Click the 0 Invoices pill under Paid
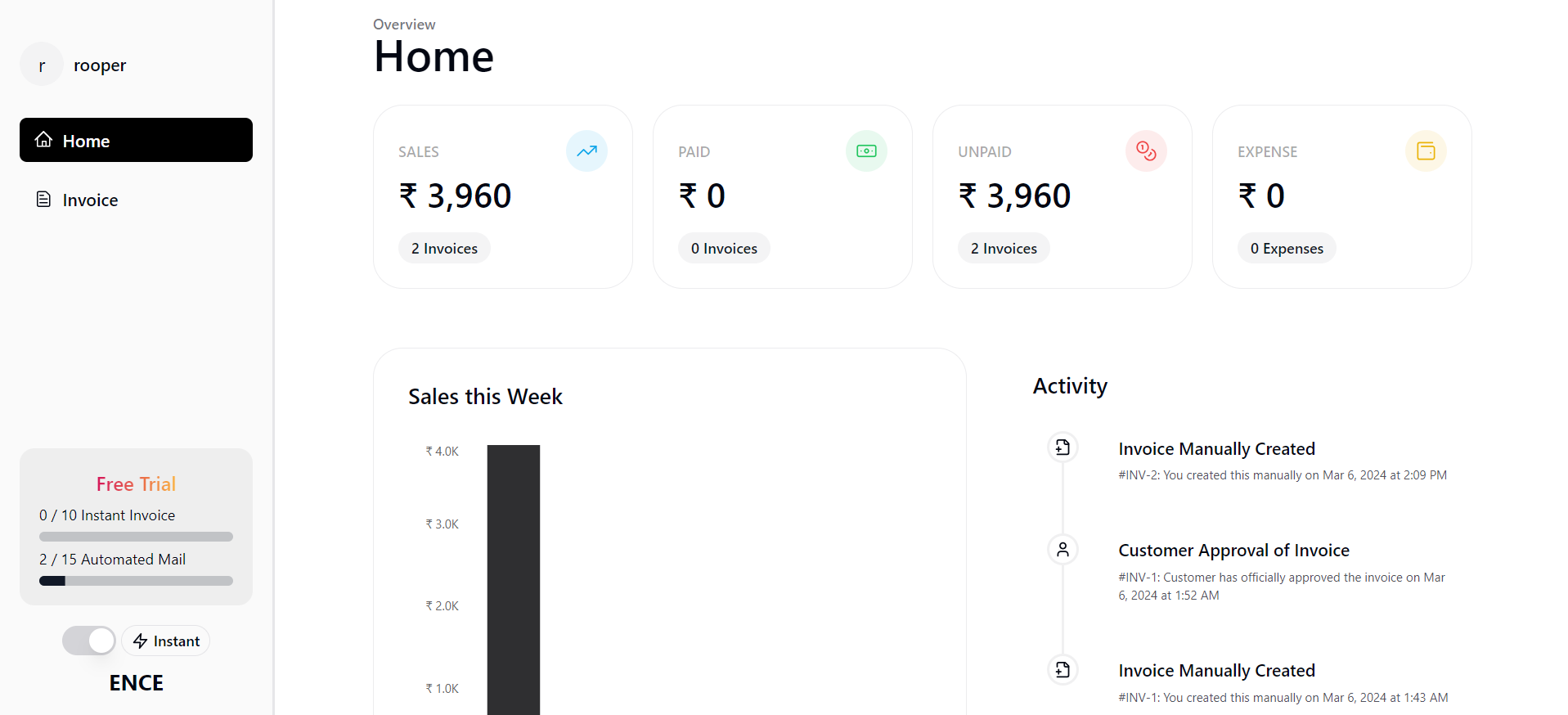Viewport: 1568px width, 715px height. (724, 248)
